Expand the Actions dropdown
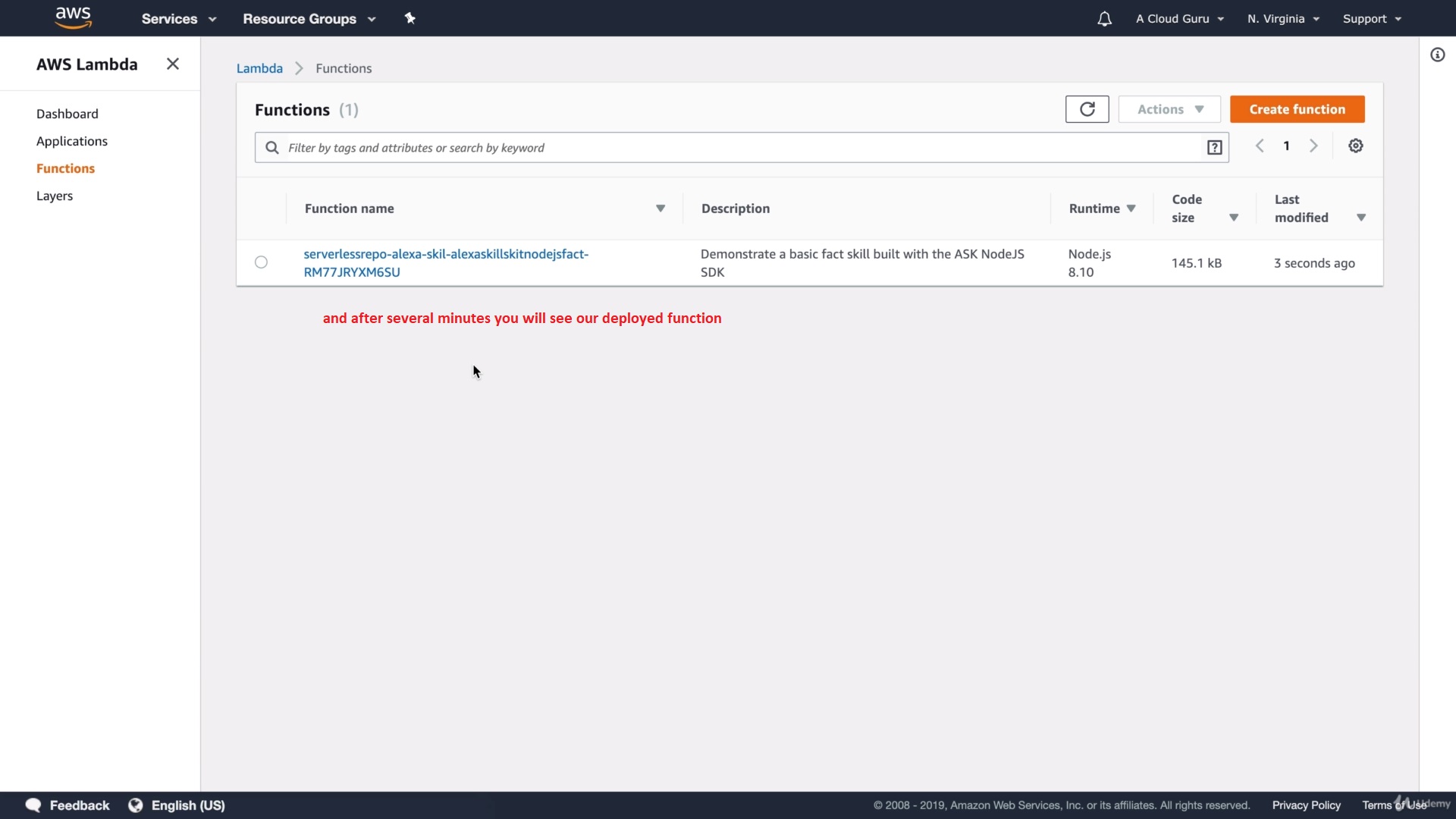Viewport: 1456px width, 819px height. click(1169, 109)
